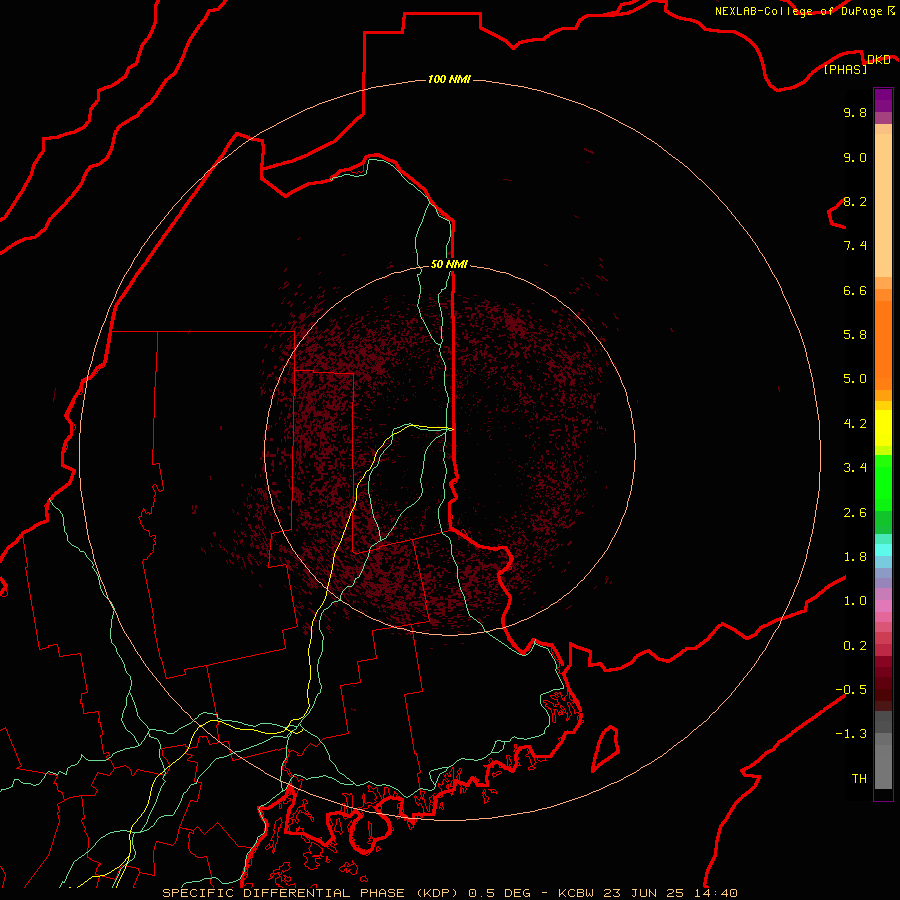
Task: Click the 23 JUN 25 date stamp
Action: [x=647, y=893]
